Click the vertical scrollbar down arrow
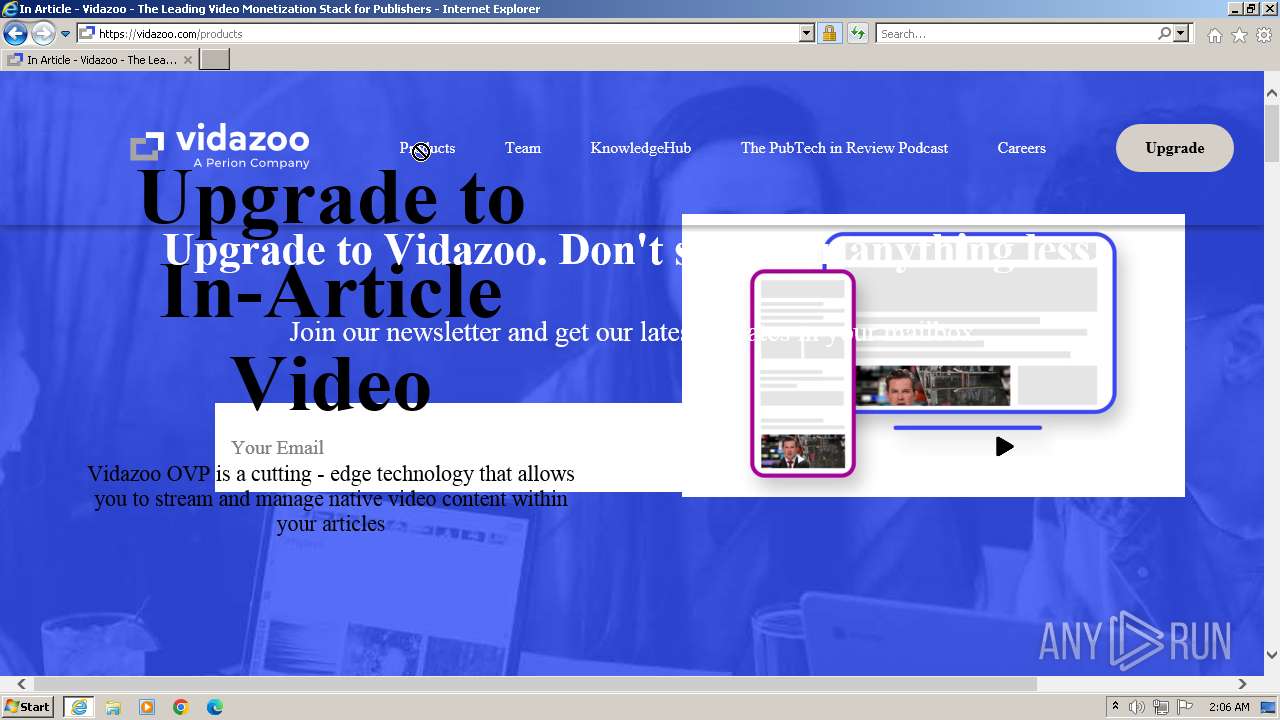 [x=1272, y=655]
